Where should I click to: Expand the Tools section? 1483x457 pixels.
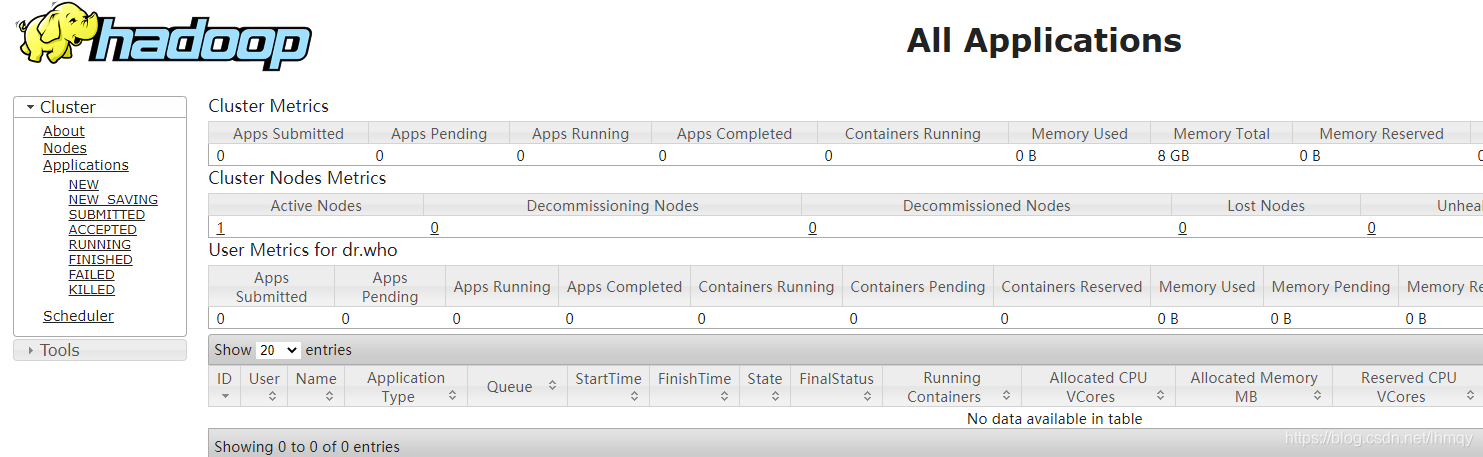[100, 350]
